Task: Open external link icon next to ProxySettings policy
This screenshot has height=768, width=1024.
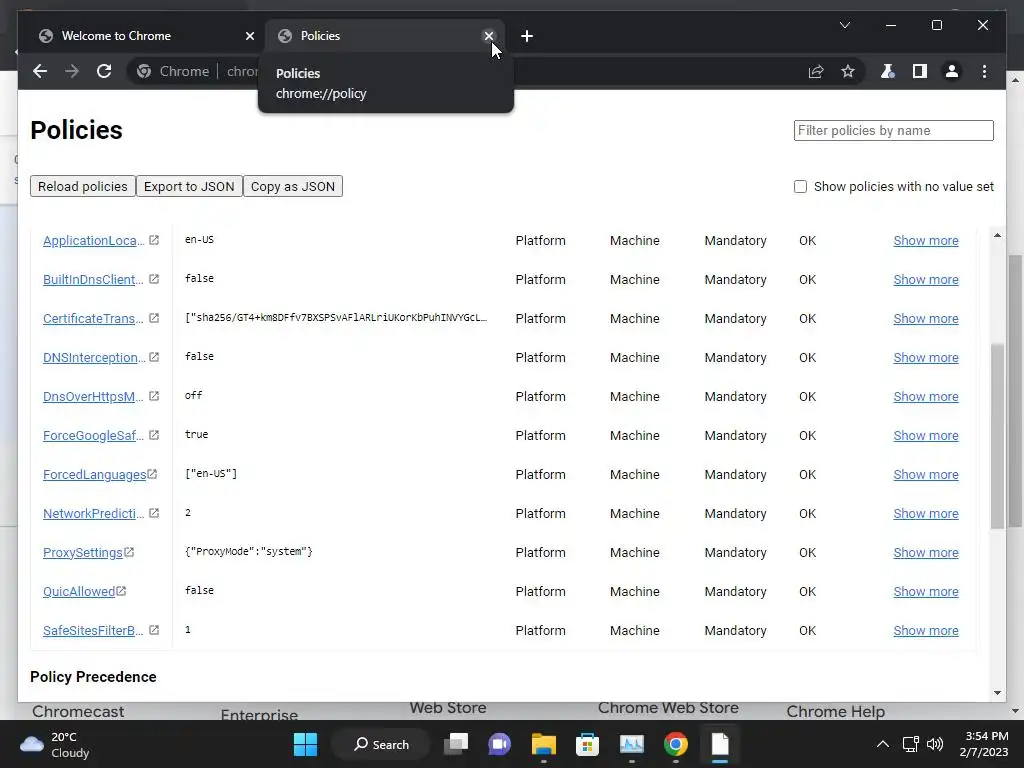Action: point(129,552)
